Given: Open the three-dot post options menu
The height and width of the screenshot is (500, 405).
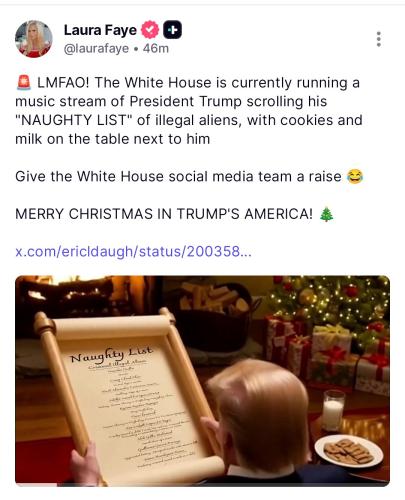Looking at the screenshot, I should pyautogui.click(x=378, y=39).
